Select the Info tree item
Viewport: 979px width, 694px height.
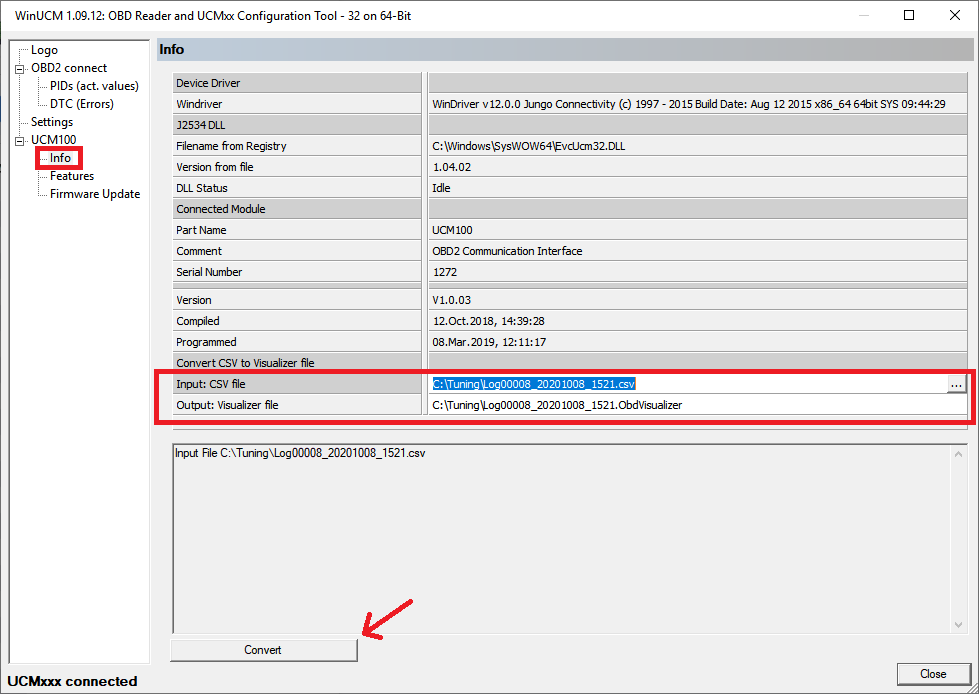pos(60,158)
